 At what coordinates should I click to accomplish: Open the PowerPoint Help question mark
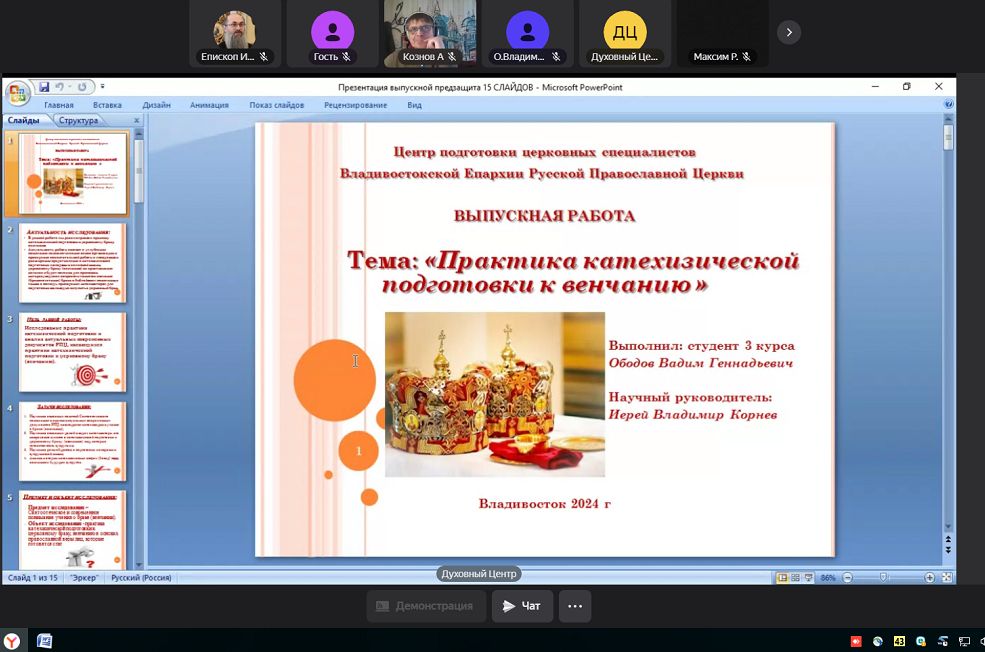click(947, 104)
